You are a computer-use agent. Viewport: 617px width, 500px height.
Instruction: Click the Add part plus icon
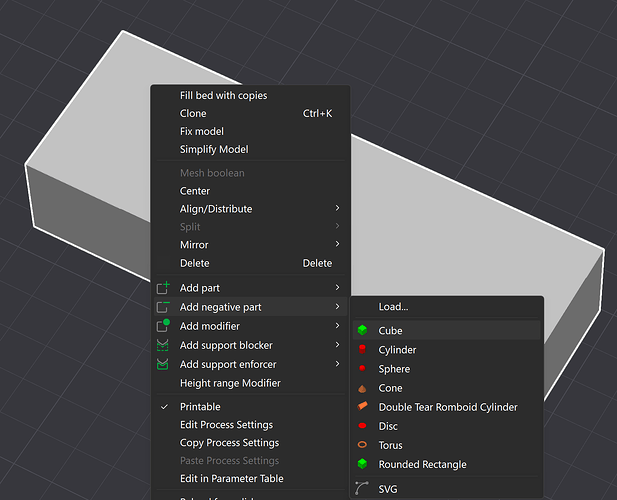(163, 288)
